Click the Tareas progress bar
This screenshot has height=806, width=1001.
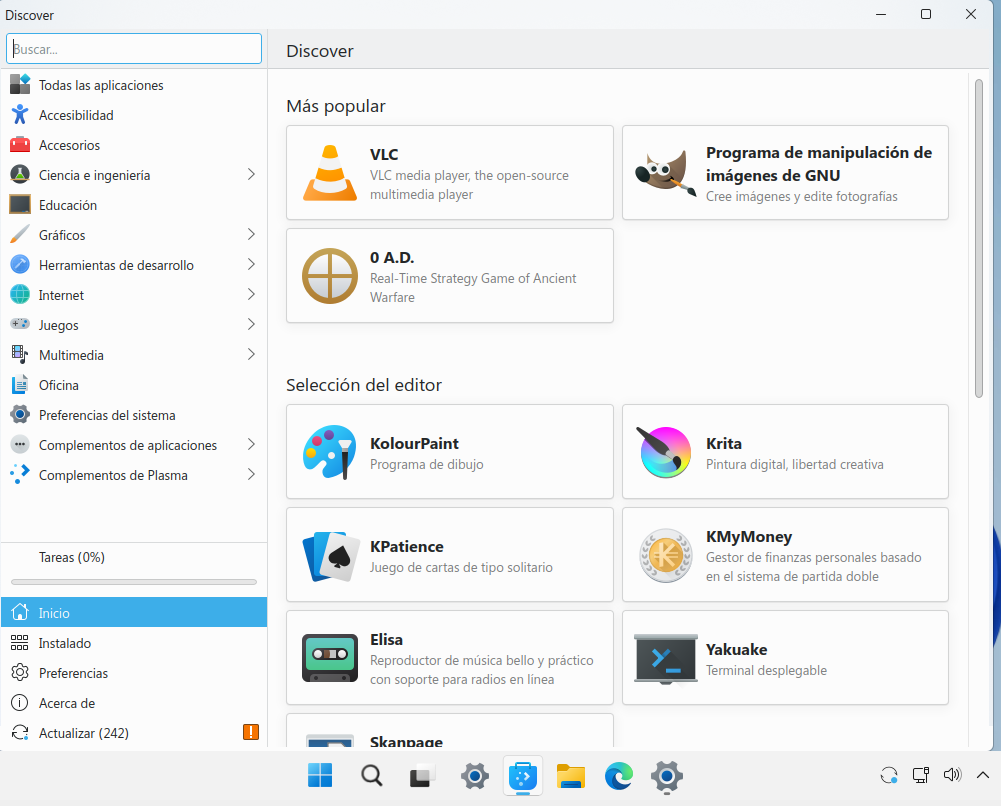(x=134, y=582)
